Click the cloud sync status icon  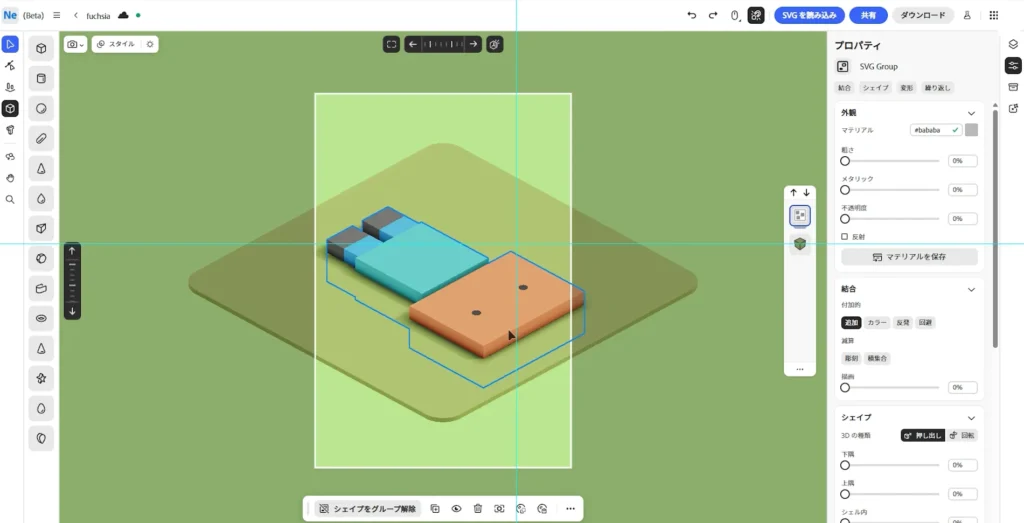[123, 15]
